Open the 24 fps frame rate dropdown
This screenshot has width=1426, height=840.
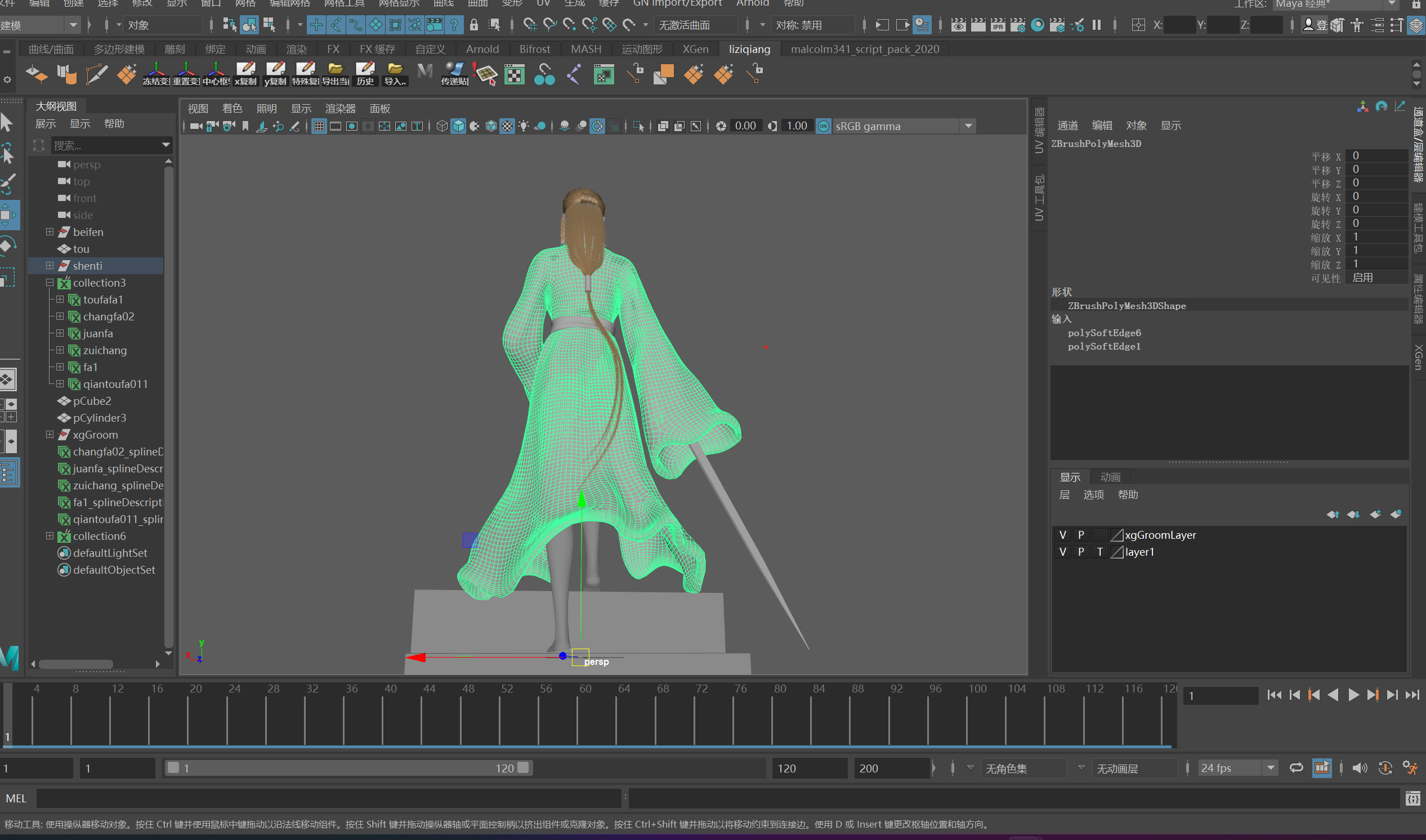(x=1271, y=768)
